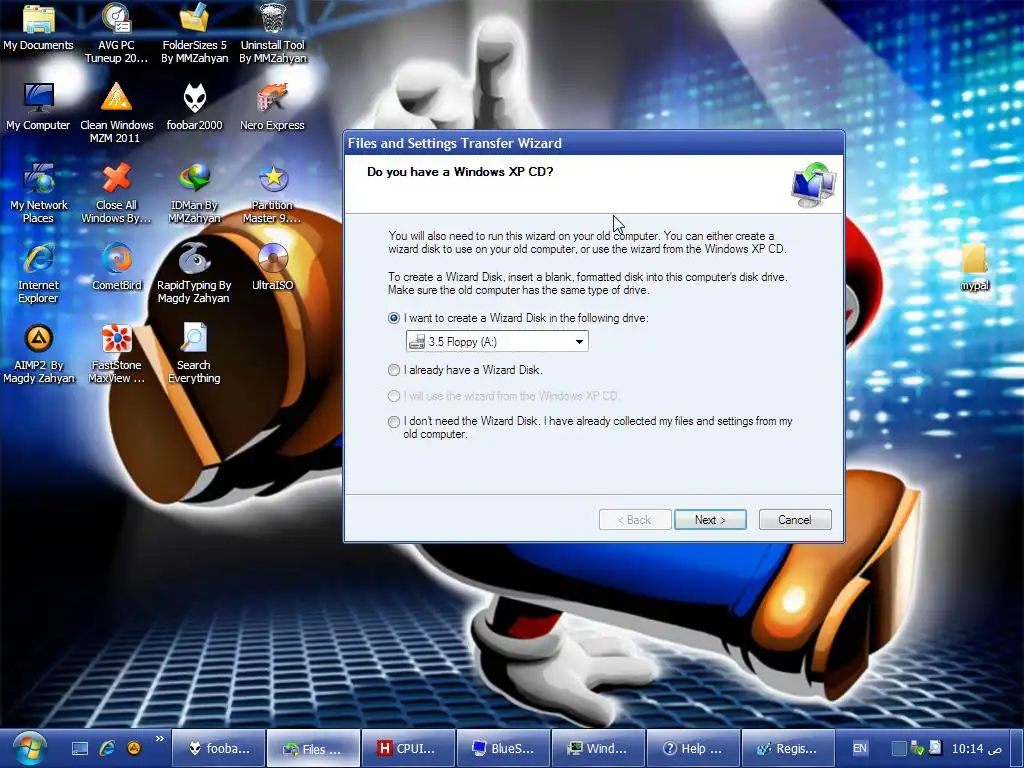Select mypal folder on desktop
The height and width of the screenshot is (768, 1024).
(974, 266)
